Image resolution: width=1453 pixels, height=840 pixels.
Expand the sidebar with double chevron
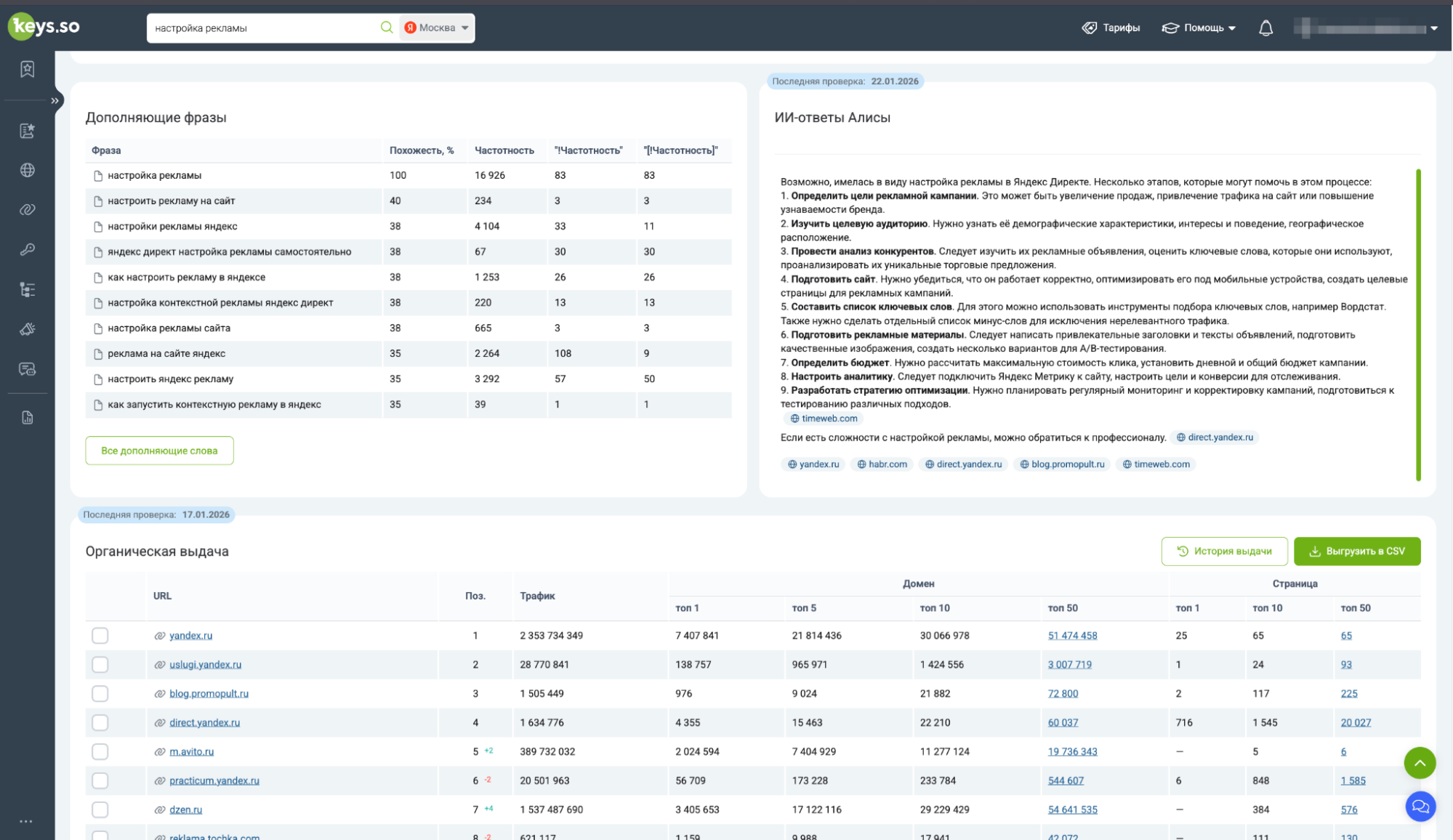[55, 101]
